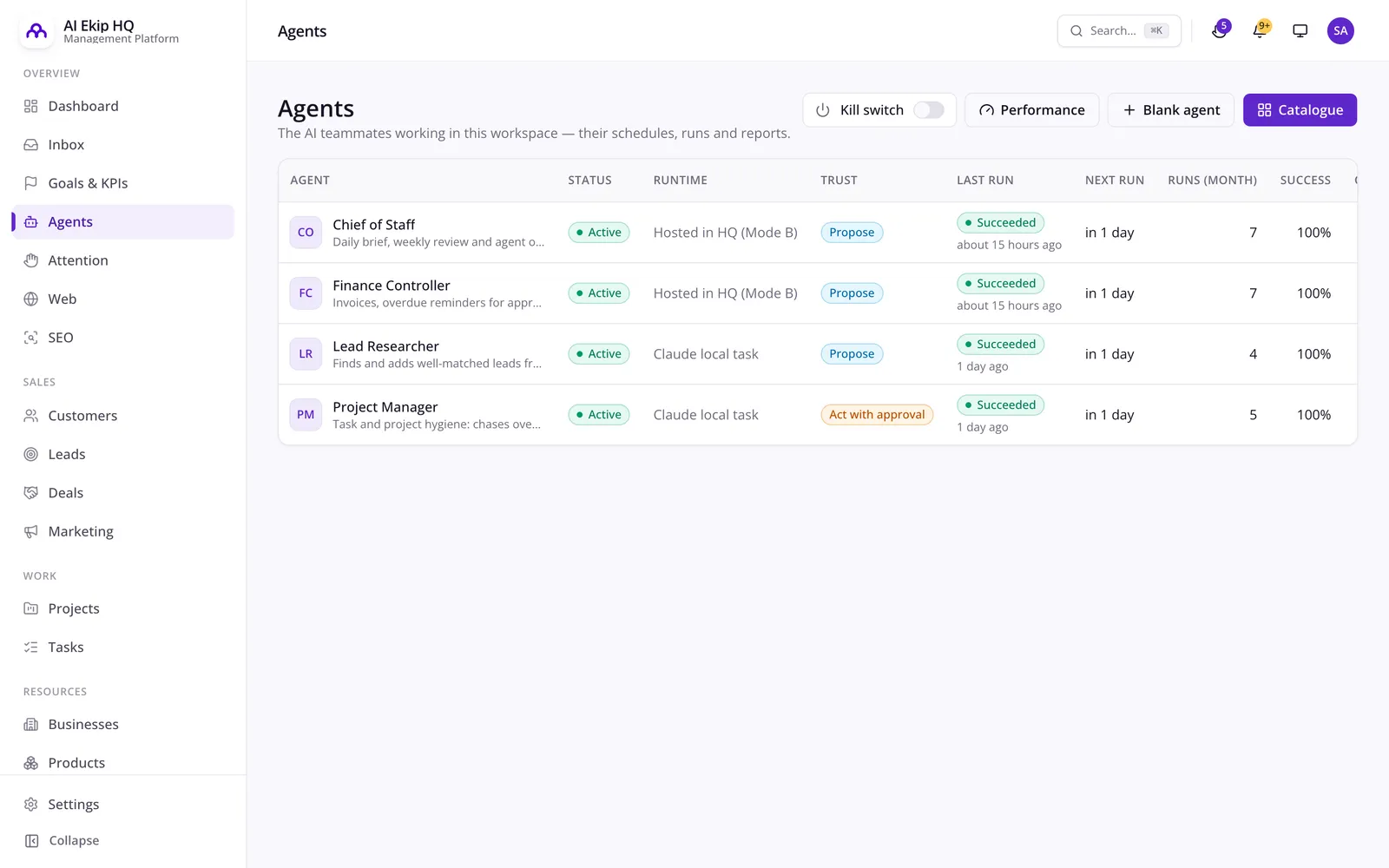Click the CO agent avatar
The width and height of the screenshot is (1389, 868).
tap(306, 233)
